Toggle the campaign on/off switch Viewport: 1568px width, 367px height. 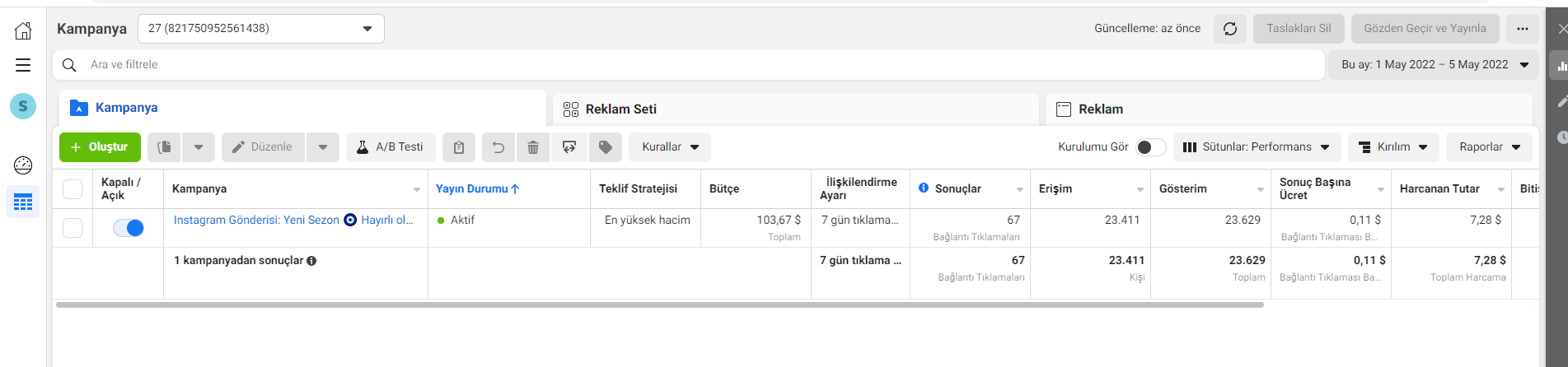[x=129, y=228]
